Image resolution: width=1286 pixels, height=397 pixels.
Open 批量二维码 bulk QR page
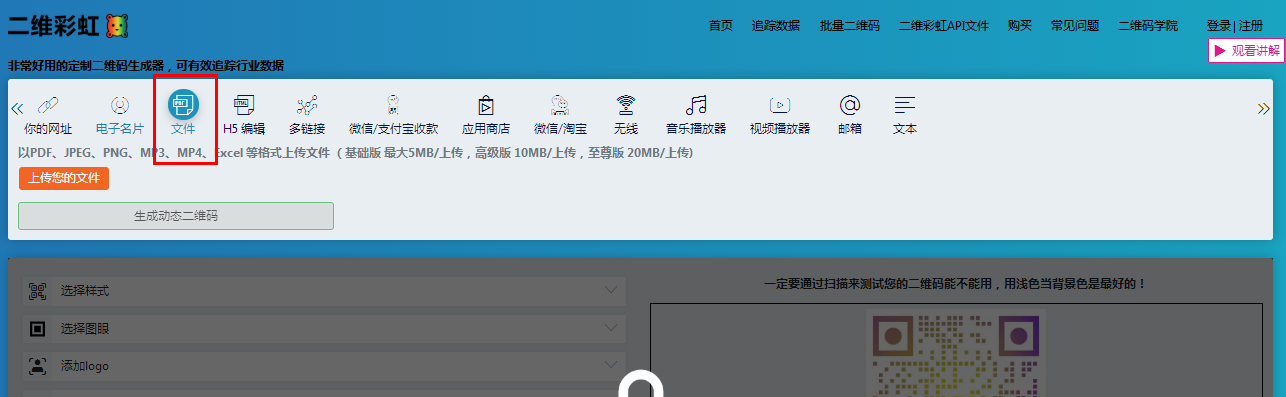[x=849, y=26]
